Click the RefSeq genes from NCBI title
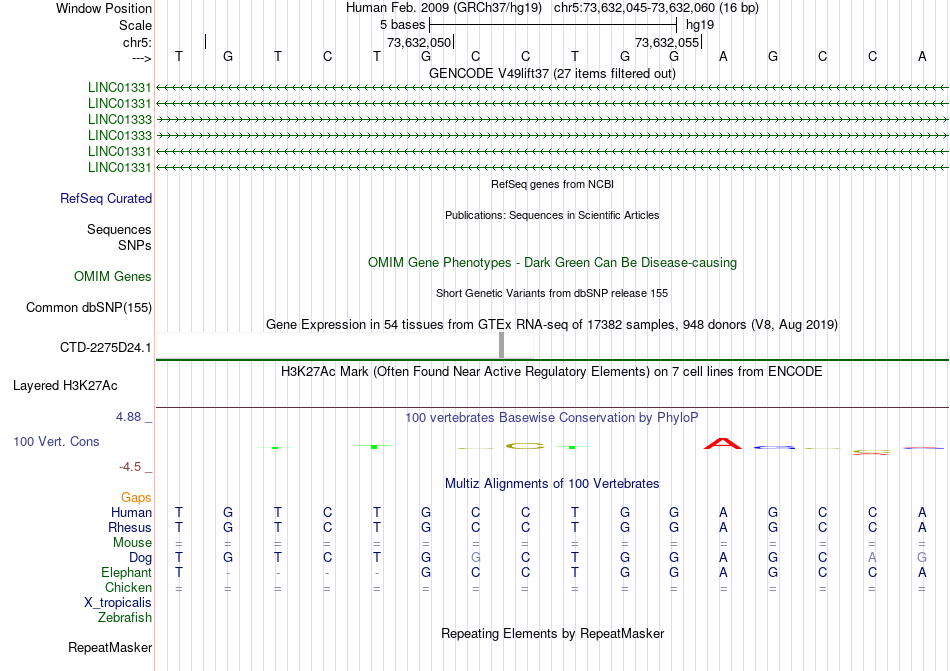This screenshot has height=671, width=950. [553, 184]
